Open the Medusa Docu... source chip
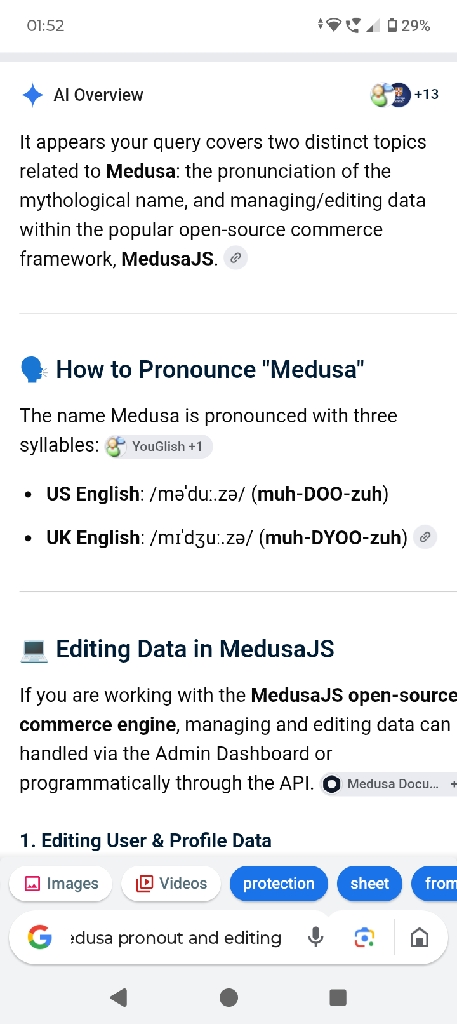457x1024 pixels. (x=389, y=784)
